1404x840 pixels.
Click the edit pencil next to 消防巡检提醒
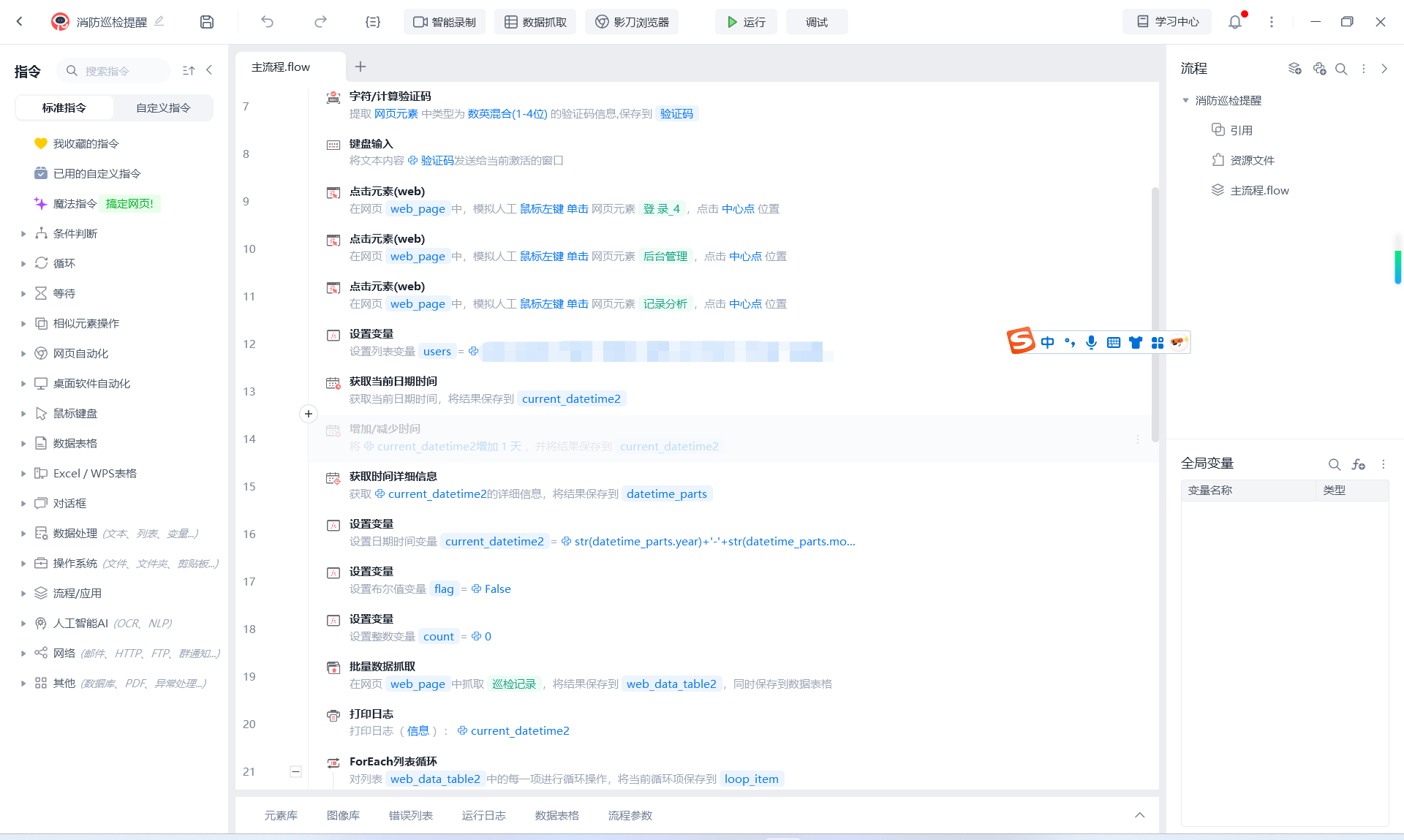(159, 21)
